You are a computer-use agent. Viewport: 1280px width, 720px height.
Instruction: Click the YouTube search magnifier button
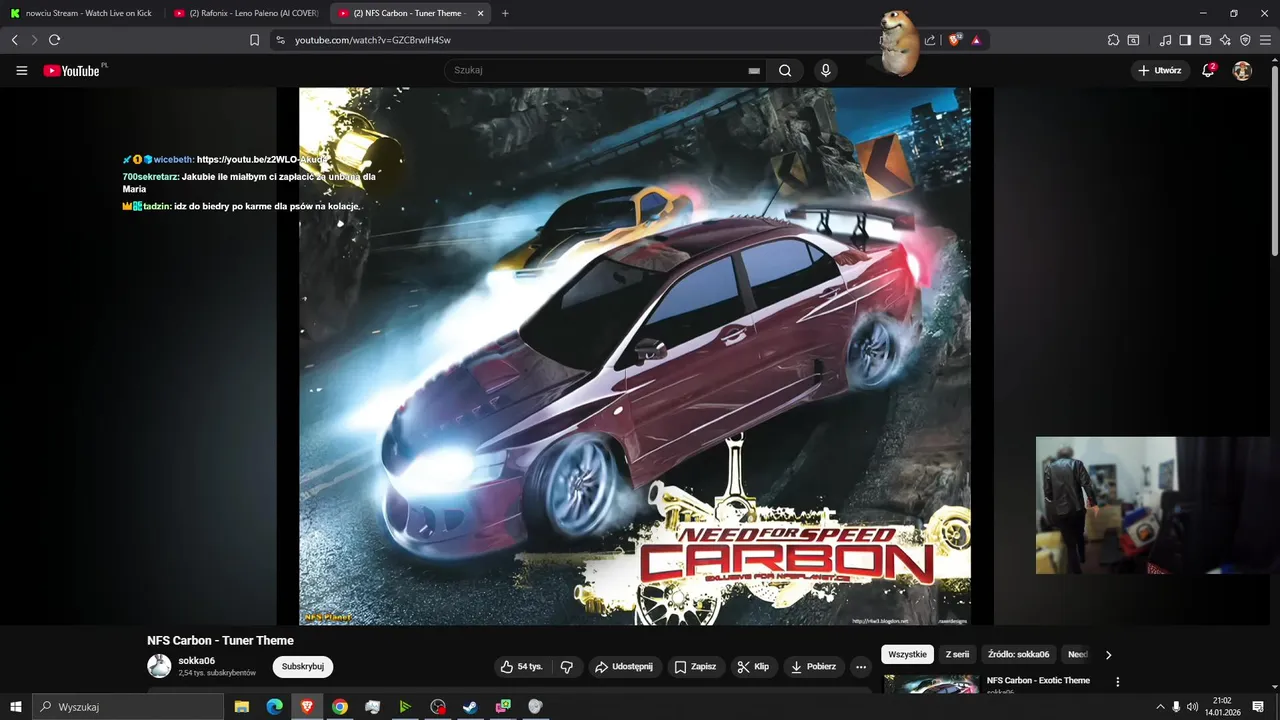coord(785,71)
